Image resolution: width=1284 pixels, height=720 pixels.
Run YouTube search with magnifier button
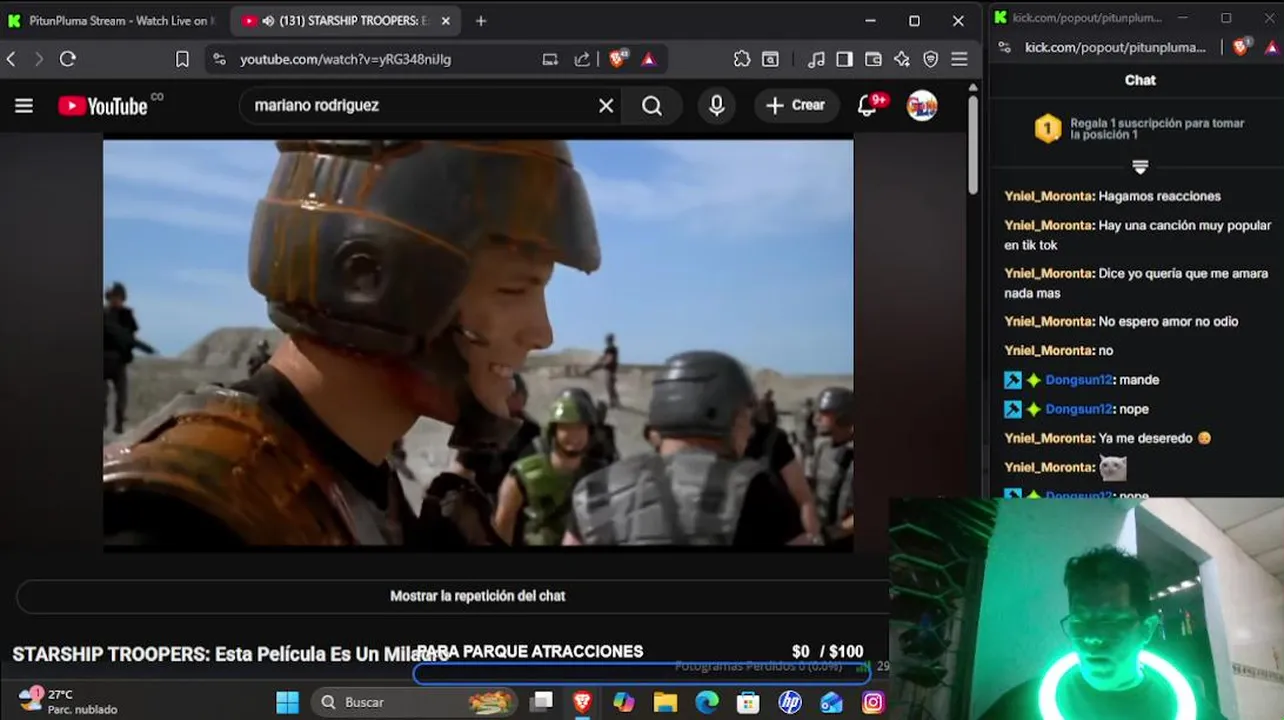point(652,105)
